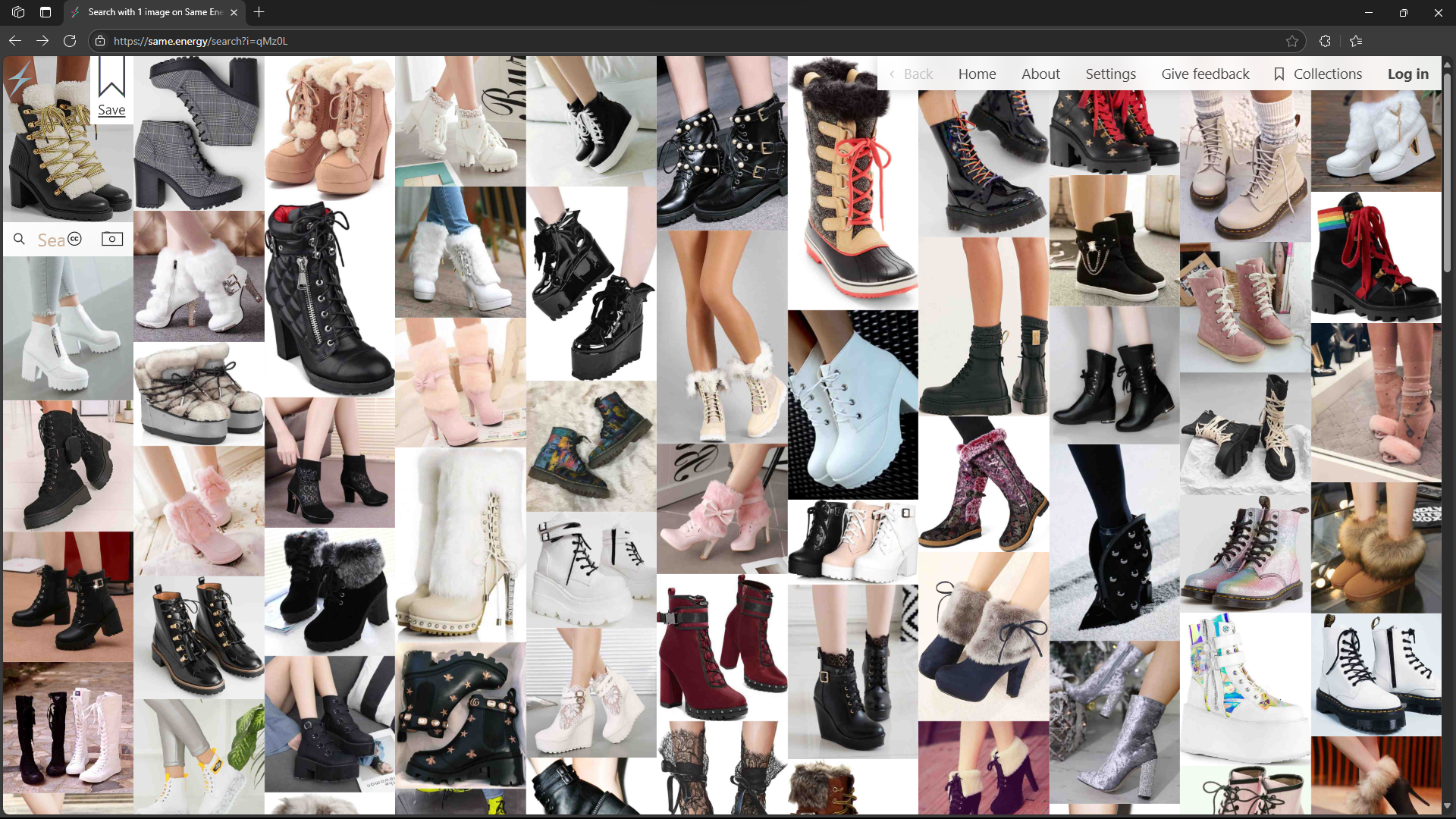Open Settings in the top menu
The image size is (1456, 819).
click(1110, 74)
